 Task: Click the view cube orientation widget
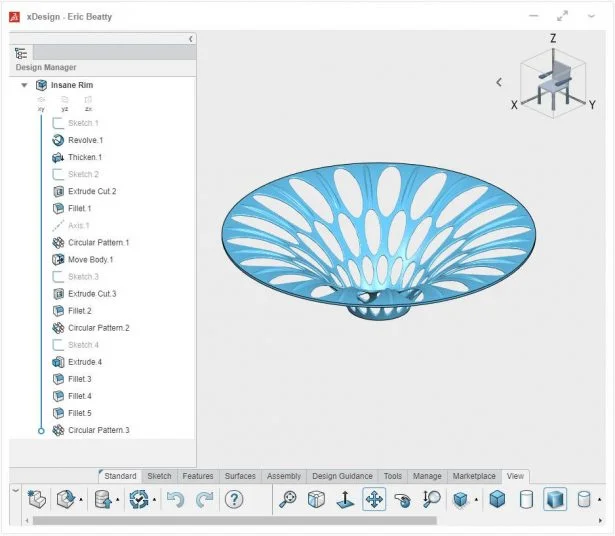(554, 82)
